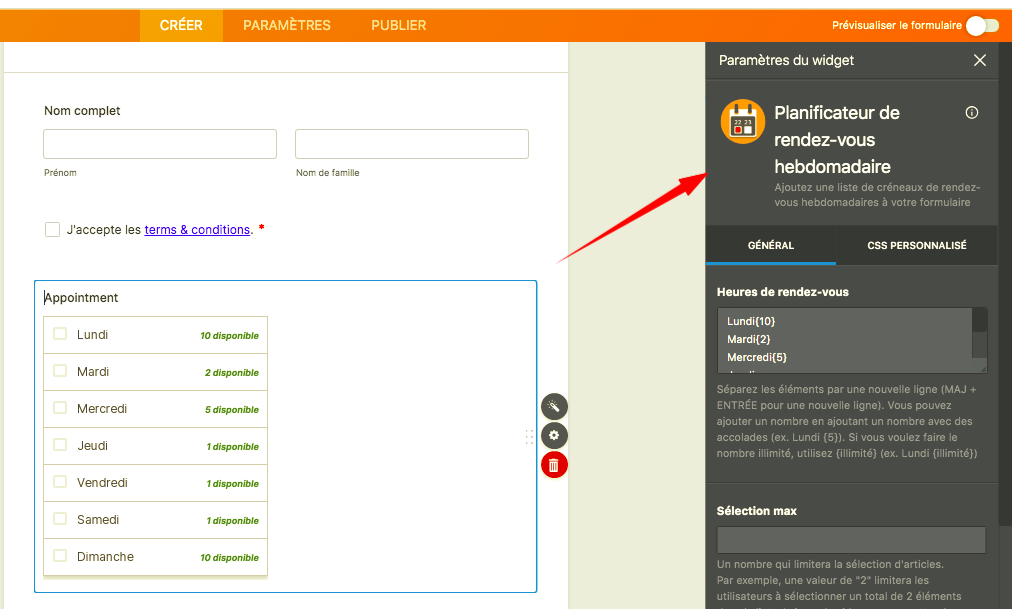
Task: Click the drag handle beside Appointment widget
Action: point(529,437)
